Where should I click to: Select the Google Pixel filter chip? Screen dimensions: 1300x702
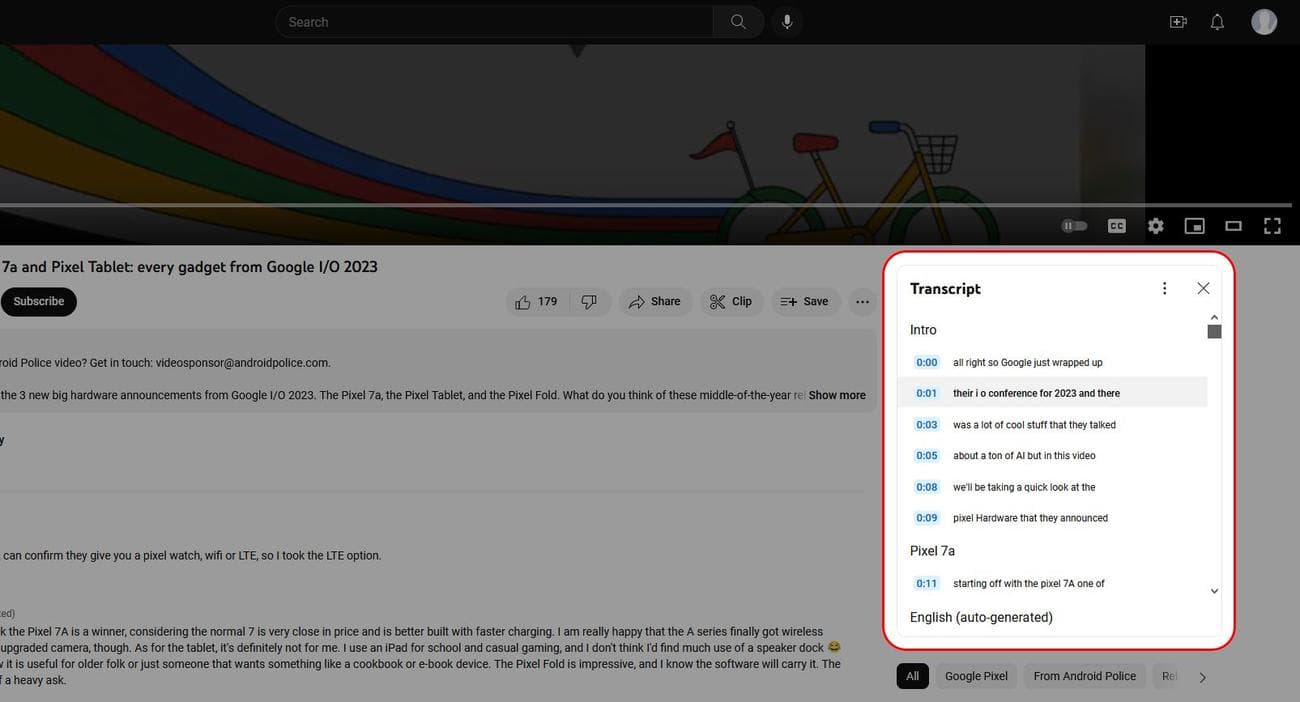point(976,676)
